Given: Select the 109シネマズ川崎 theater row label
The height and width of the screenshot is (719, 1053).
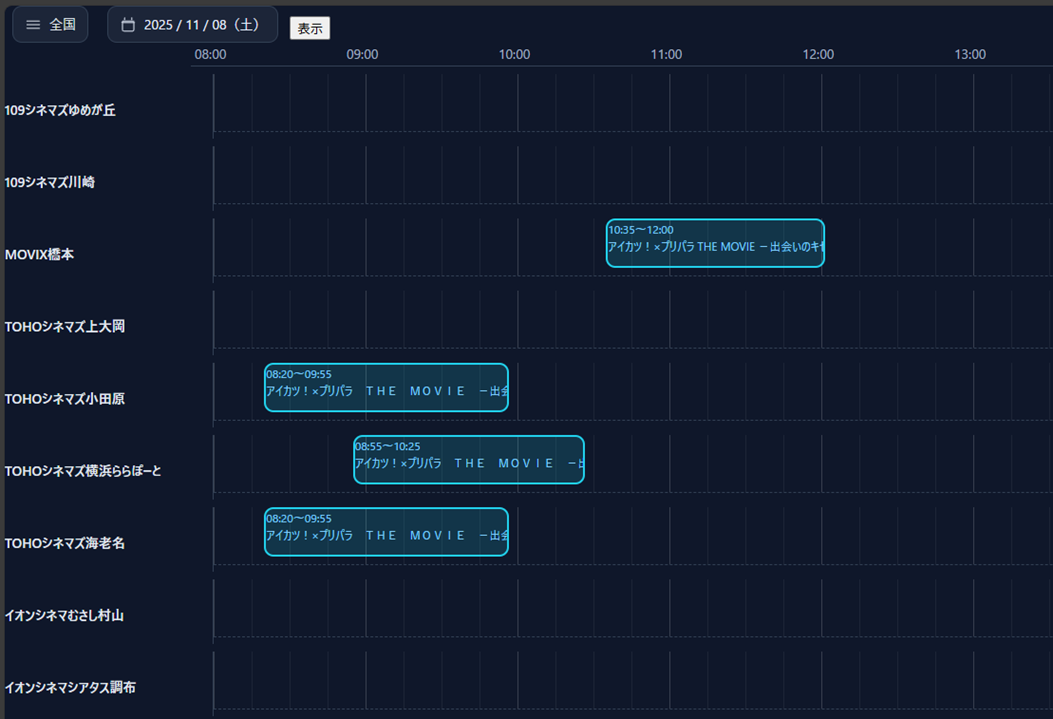Looking at the screenshot, I should point(50,182).
